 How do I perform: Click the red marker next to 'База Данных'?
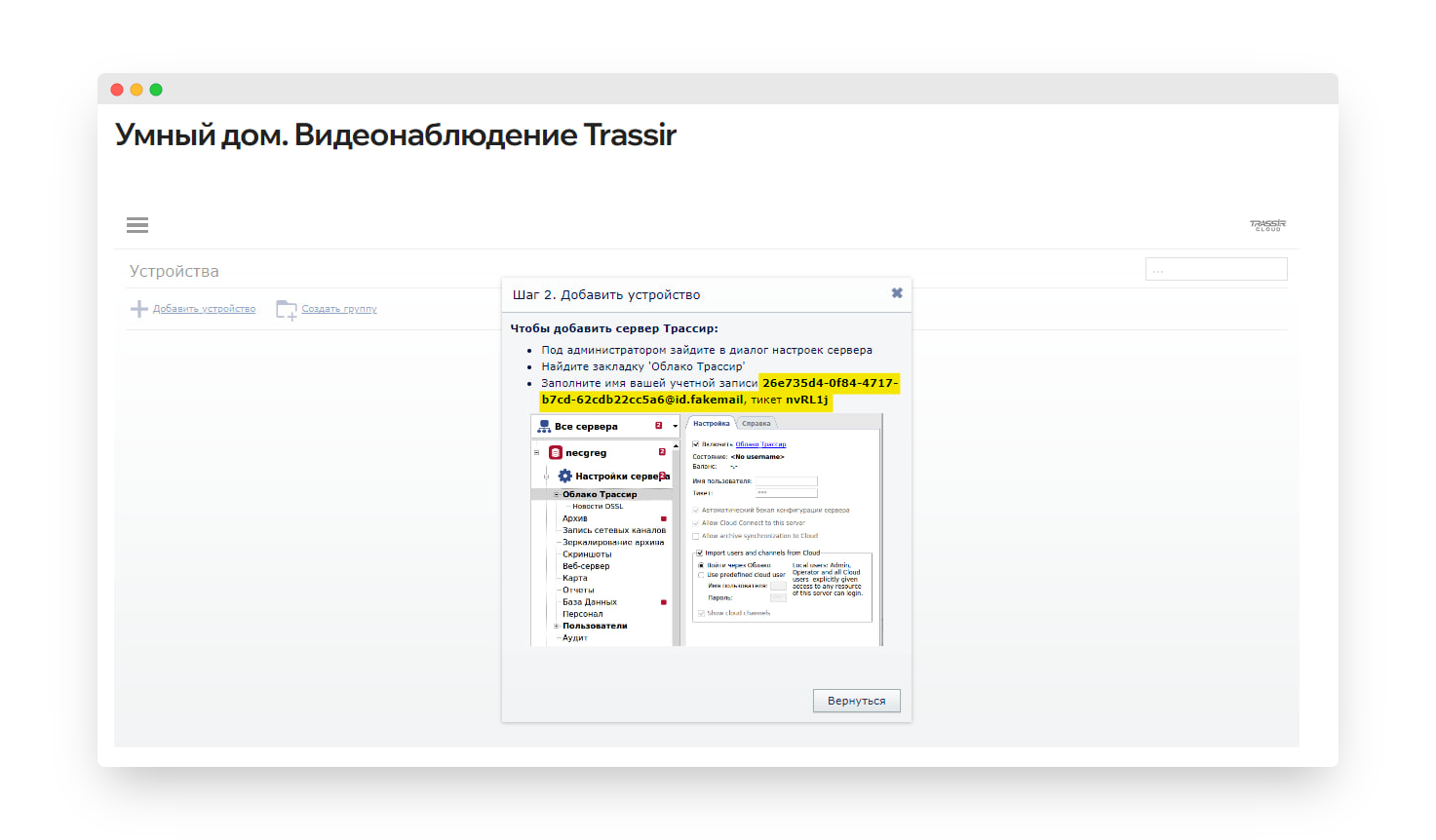[664, 602]
